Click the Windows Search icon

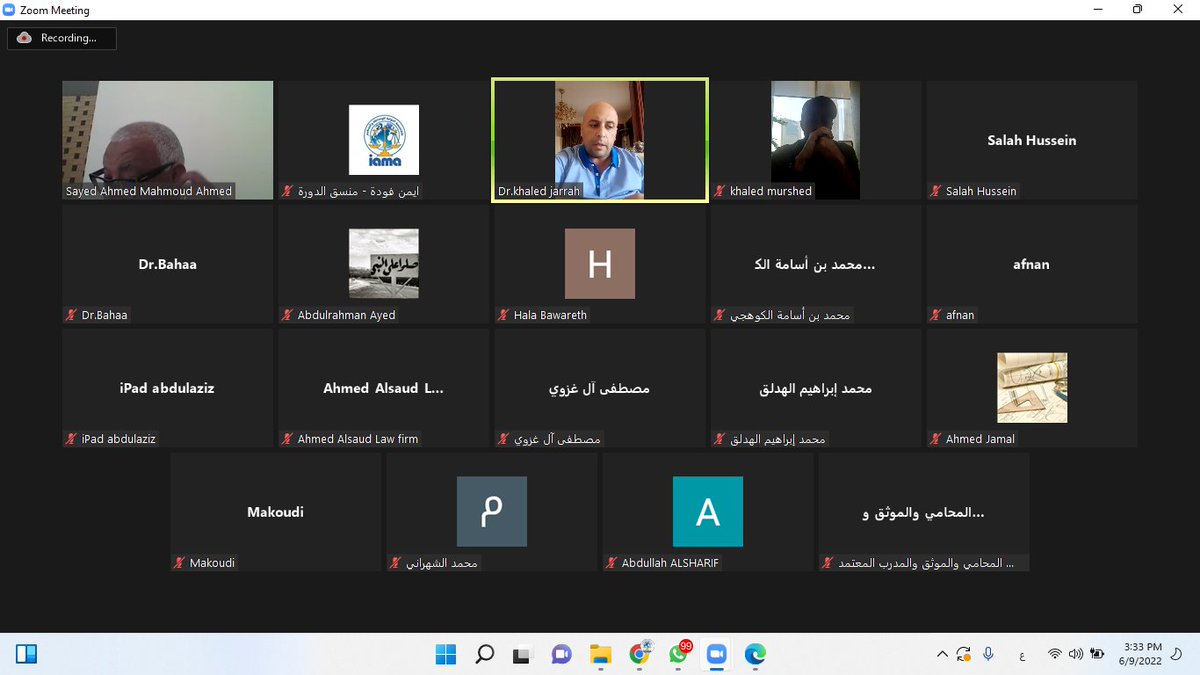[484, 654]
